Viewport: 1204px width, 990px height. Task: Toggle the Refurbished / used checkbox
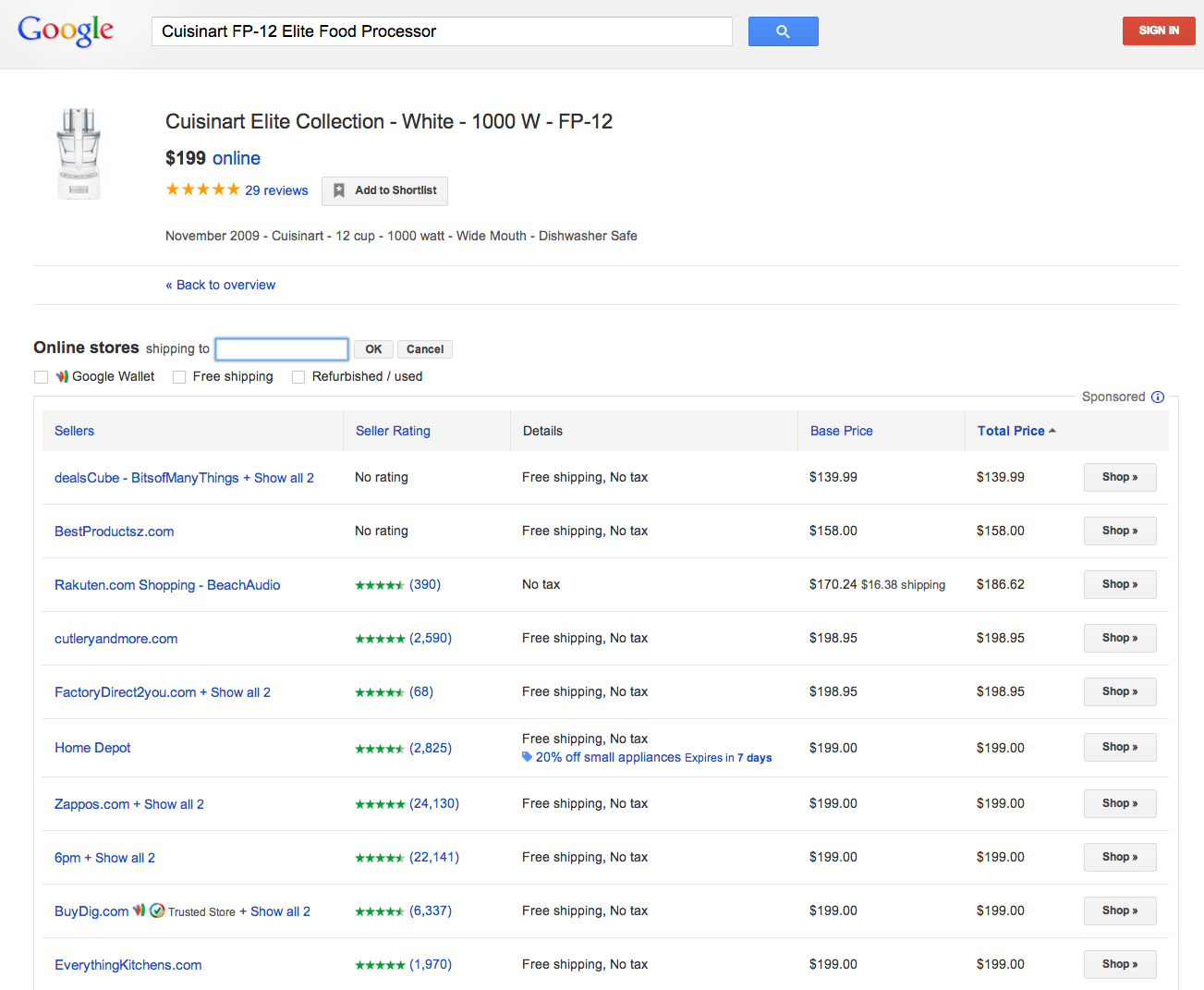(298, 377)
